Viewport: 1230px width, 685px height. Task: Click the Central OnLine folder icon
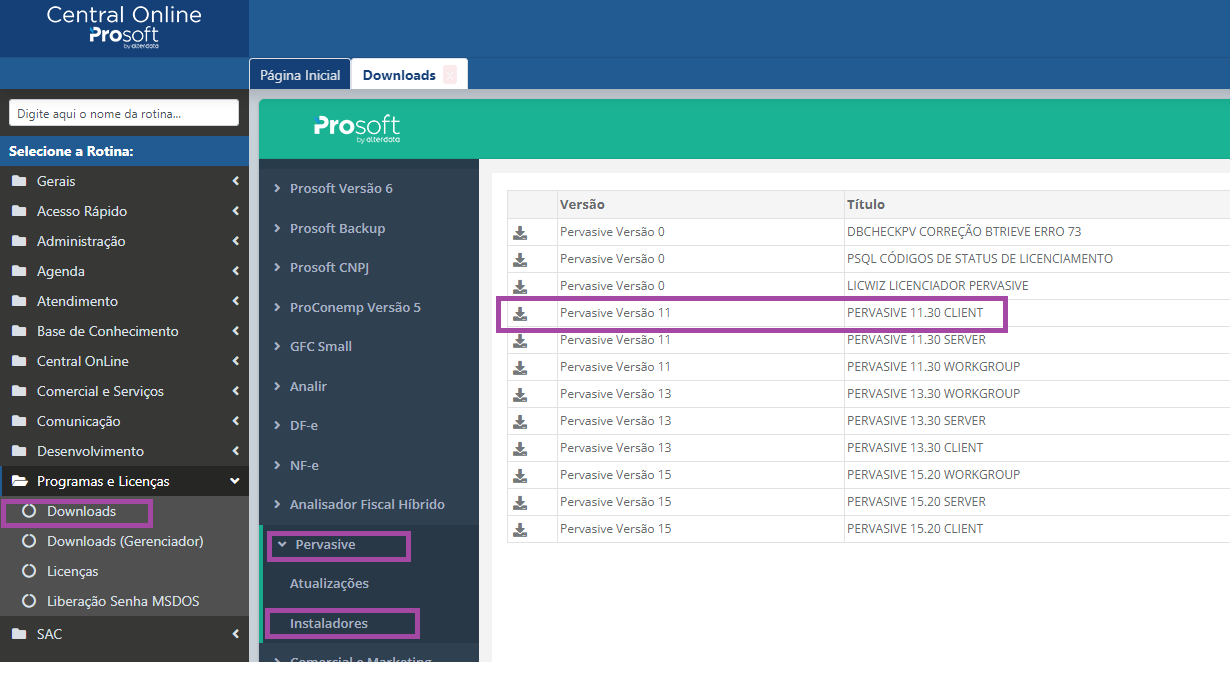tap(19, 361)
